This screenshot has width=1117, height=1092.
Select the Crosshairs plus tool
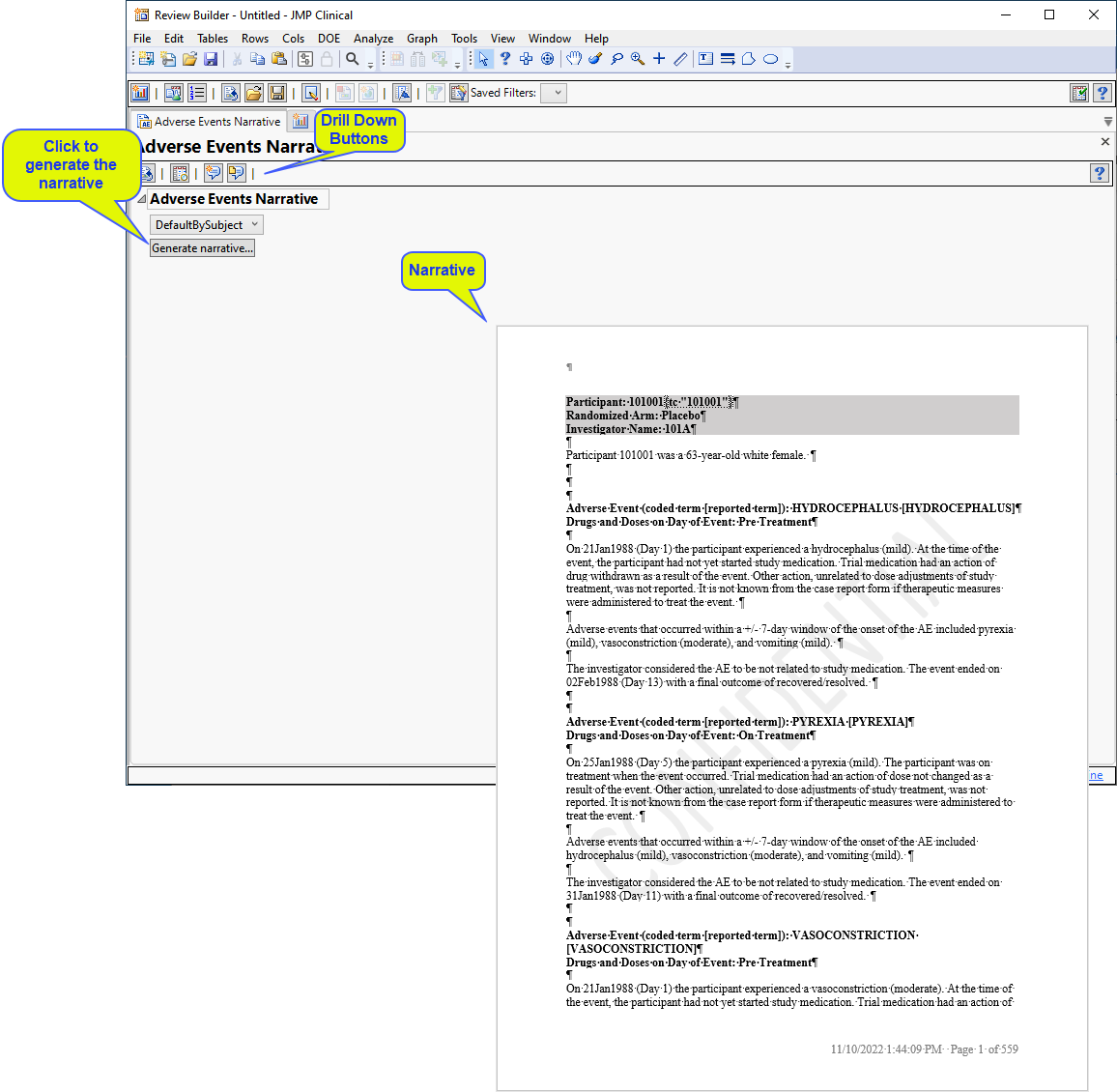point(659,59)
